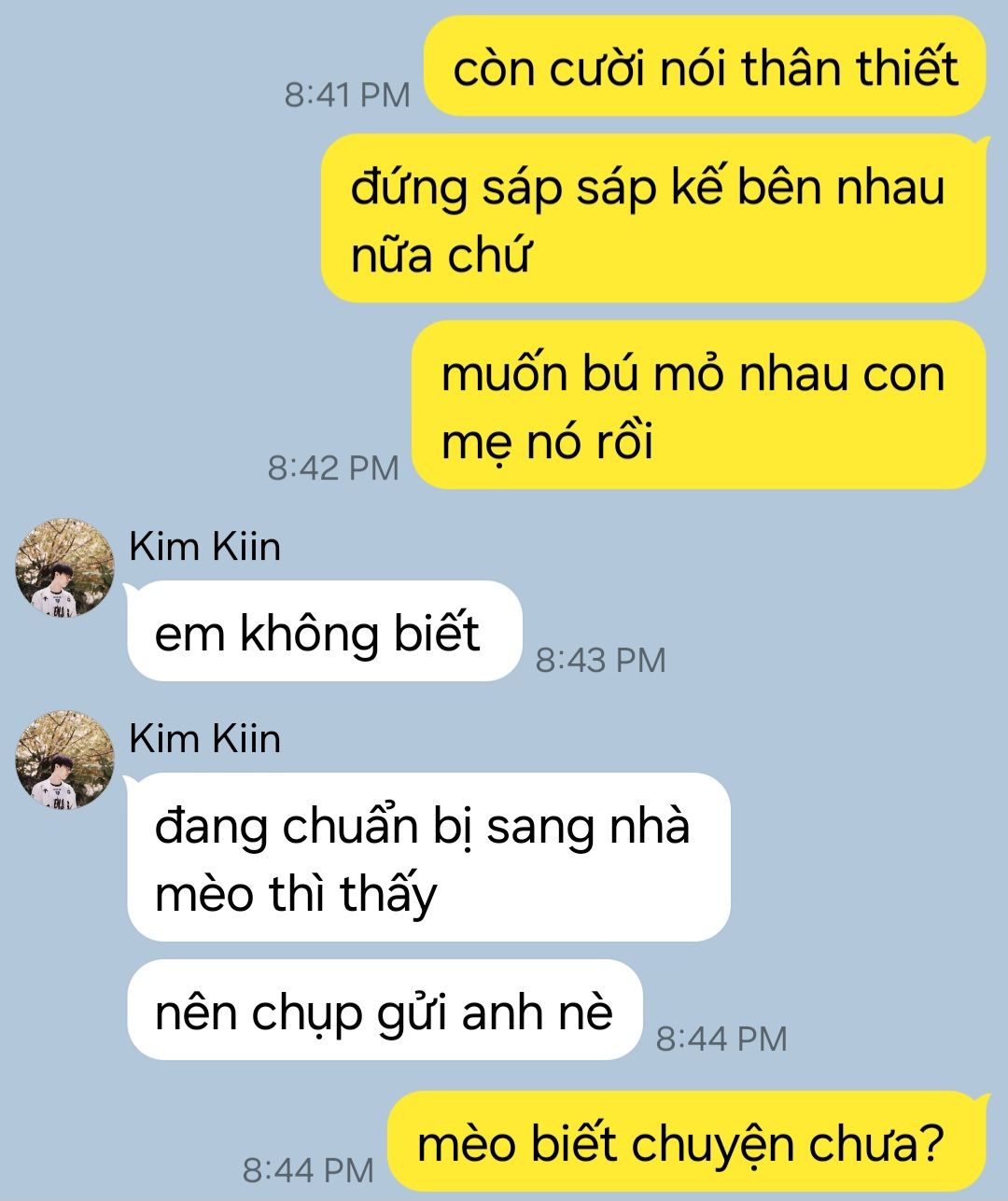This screenshot has height=1201, width=1008.
Task: Tap the first Kim Kiin sender name
Action: point(204,546)
